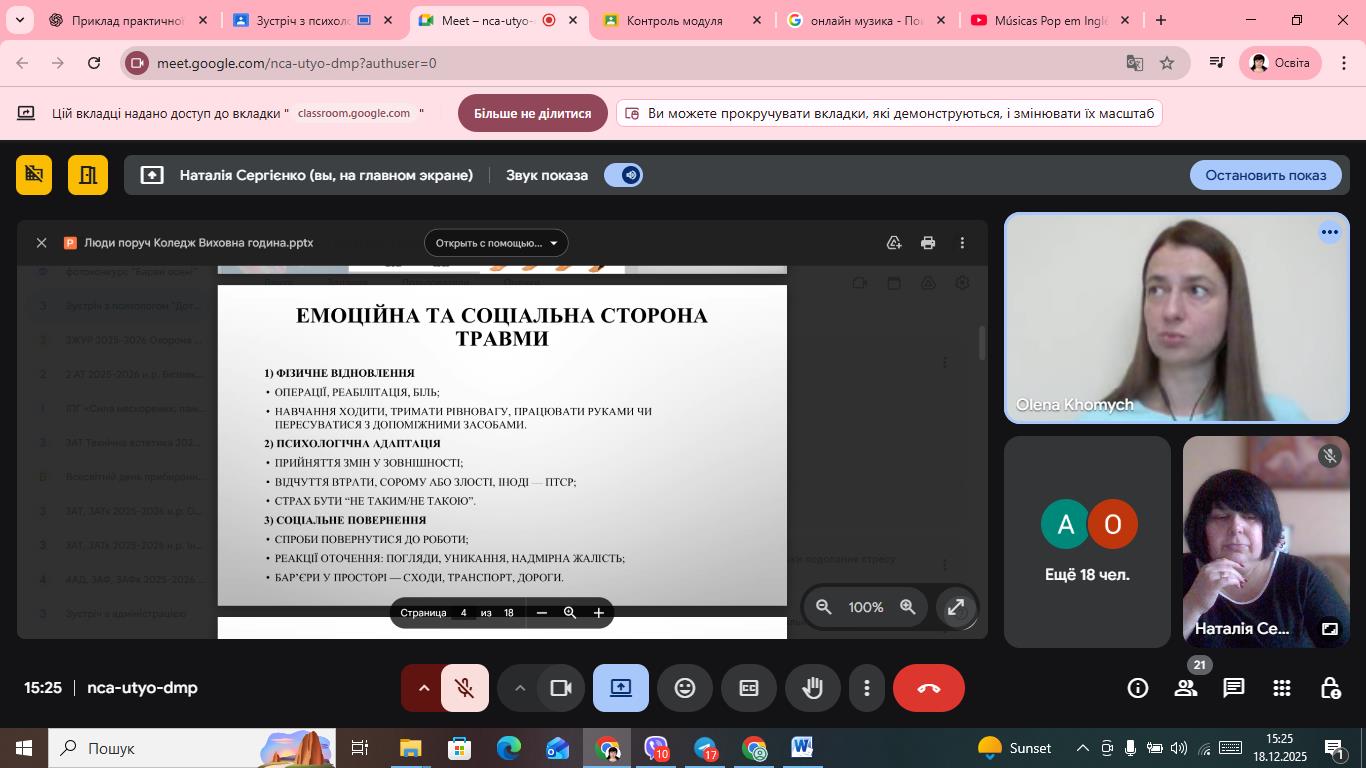Print the presentation file
Image resolution: width=1366 pixels, height=768 pixels.
coord(928,243)
